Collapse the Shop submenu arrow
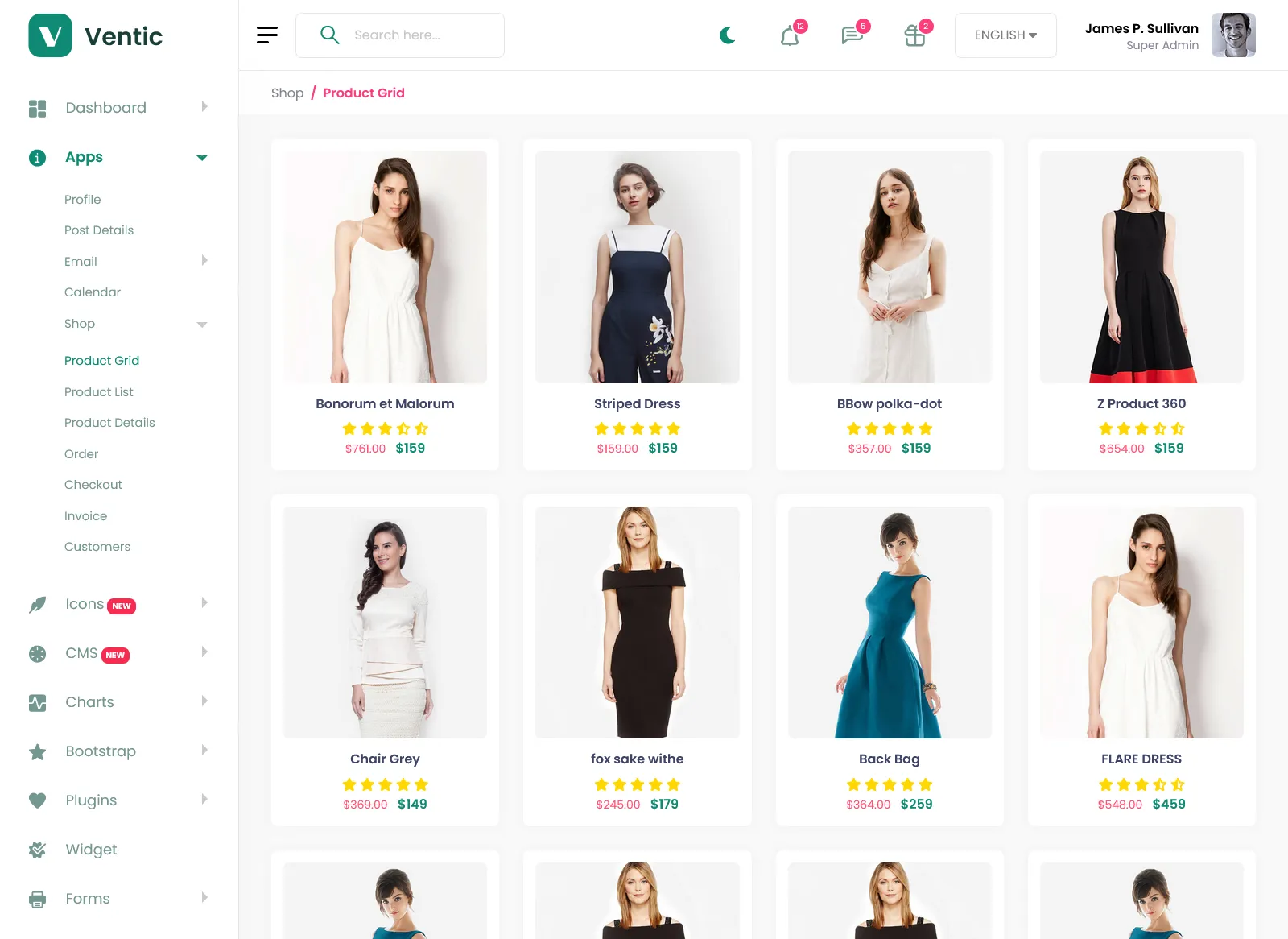This screenshot has height=939, width=1288. pos(202,325)
